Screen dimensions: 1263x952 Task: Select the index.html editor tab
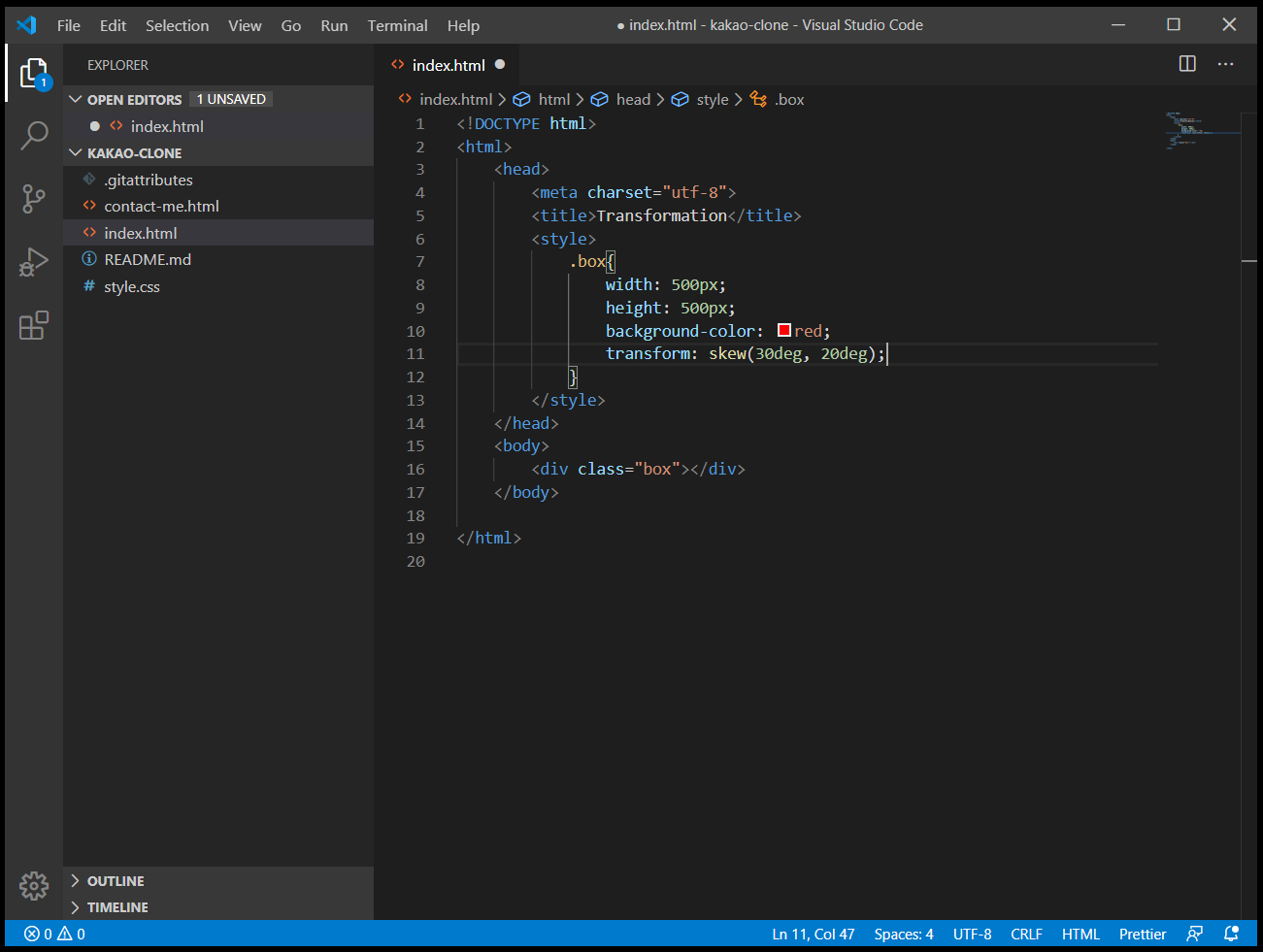[448, 65]
